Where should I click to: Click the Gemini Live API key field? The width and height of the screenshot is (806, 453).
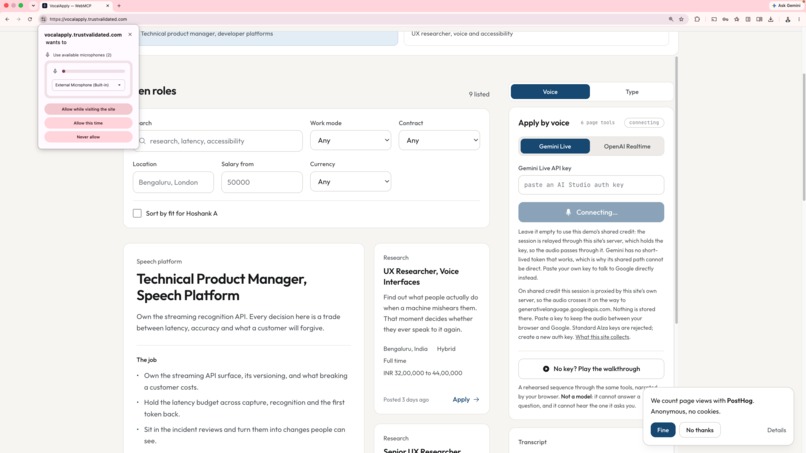(x=591, y=185)
